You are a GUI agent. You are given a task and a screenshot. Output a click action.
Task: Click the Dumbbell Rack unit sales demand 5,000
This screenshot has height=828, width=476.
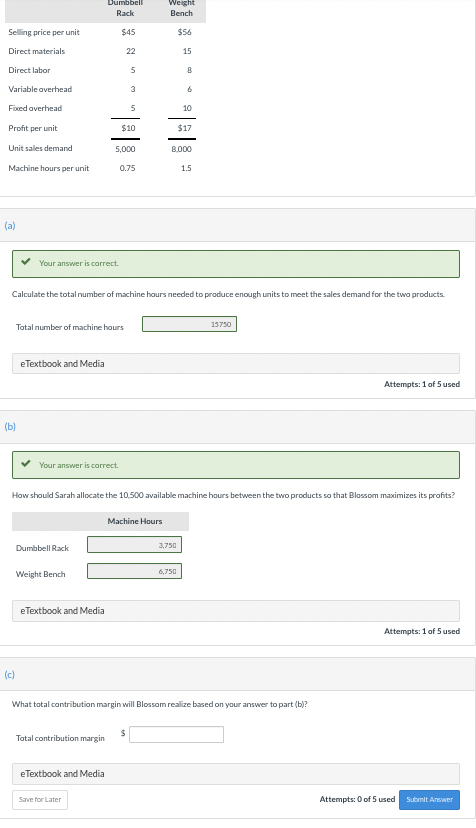point(125,149)
